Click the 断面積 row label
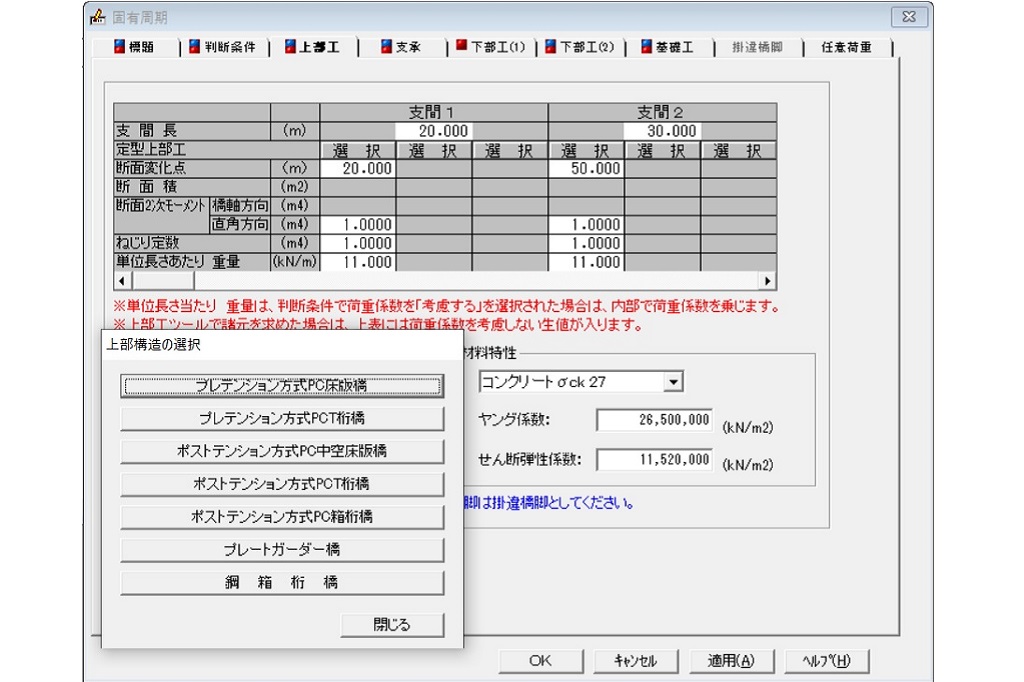Viewport: 1024px width, 682px height. coord(192,187)
